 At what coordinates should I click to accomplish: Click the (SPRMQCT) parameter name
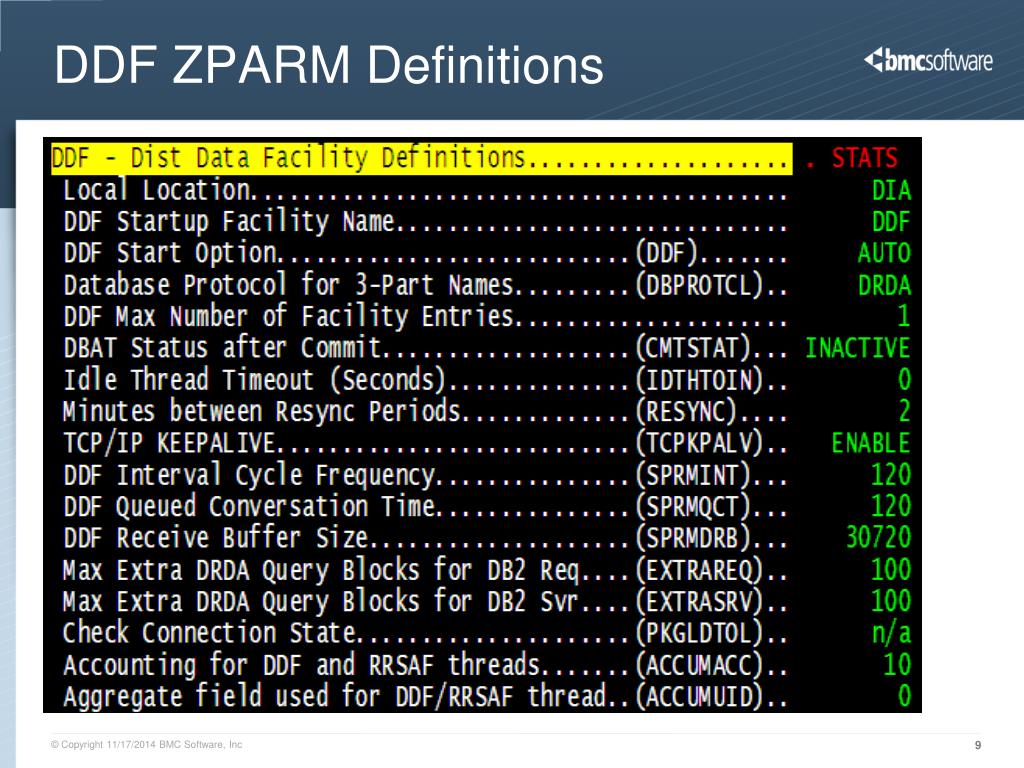point(693,506)
